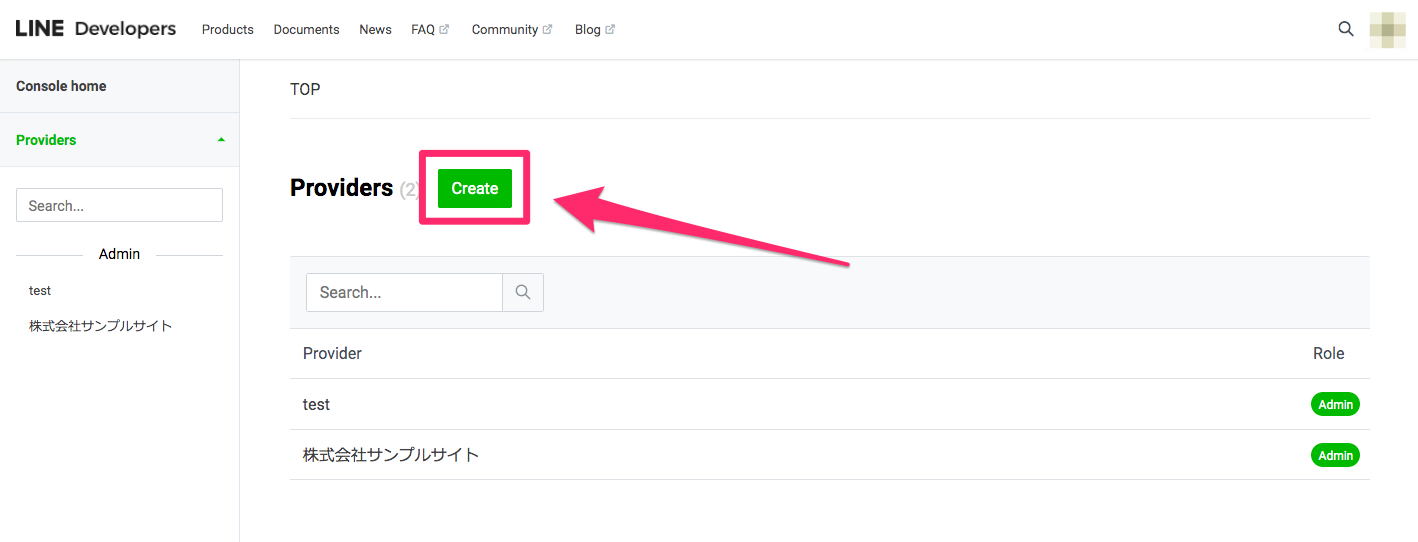Open test provider in the table
This screenshot has width=1418, height=542.
(316, 404)
